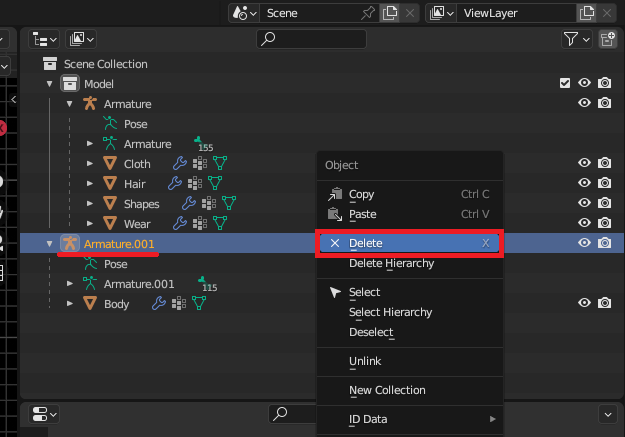Click the Armature.001 orange armature icon
The width and height of the screenshot is (625, 437).
click(70, 243)
